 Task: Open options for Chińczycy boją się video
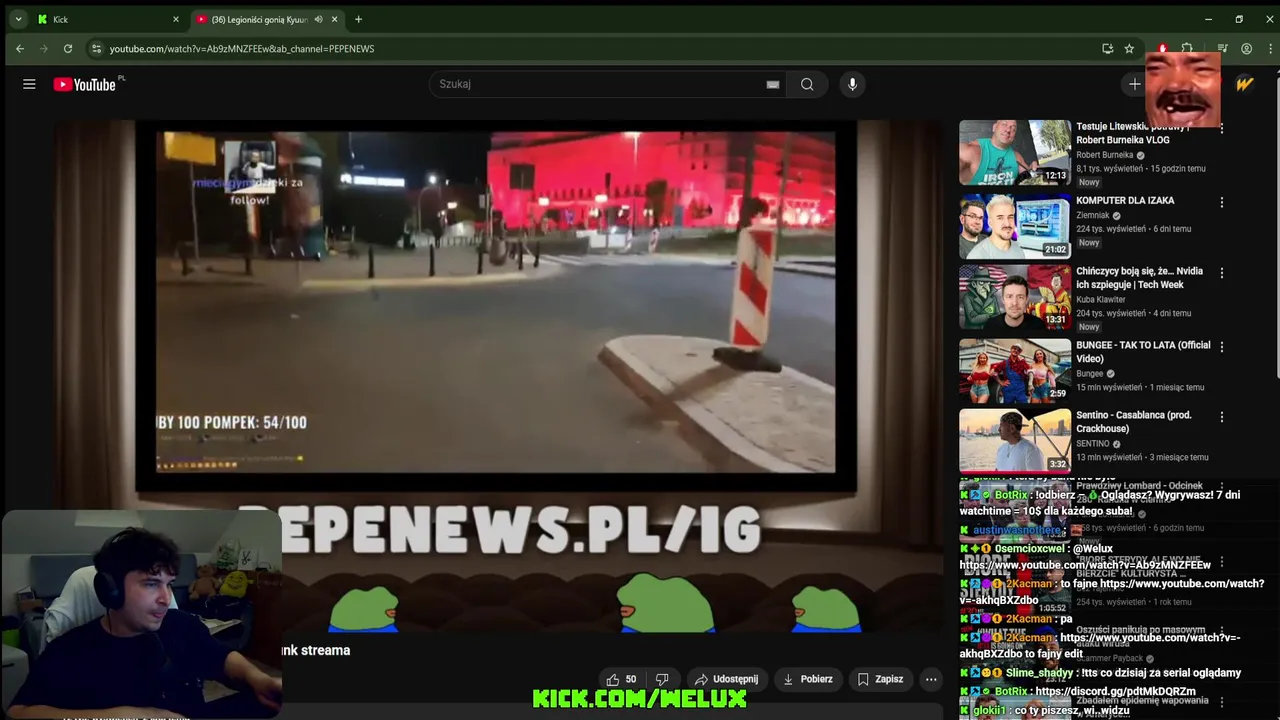1221,272
